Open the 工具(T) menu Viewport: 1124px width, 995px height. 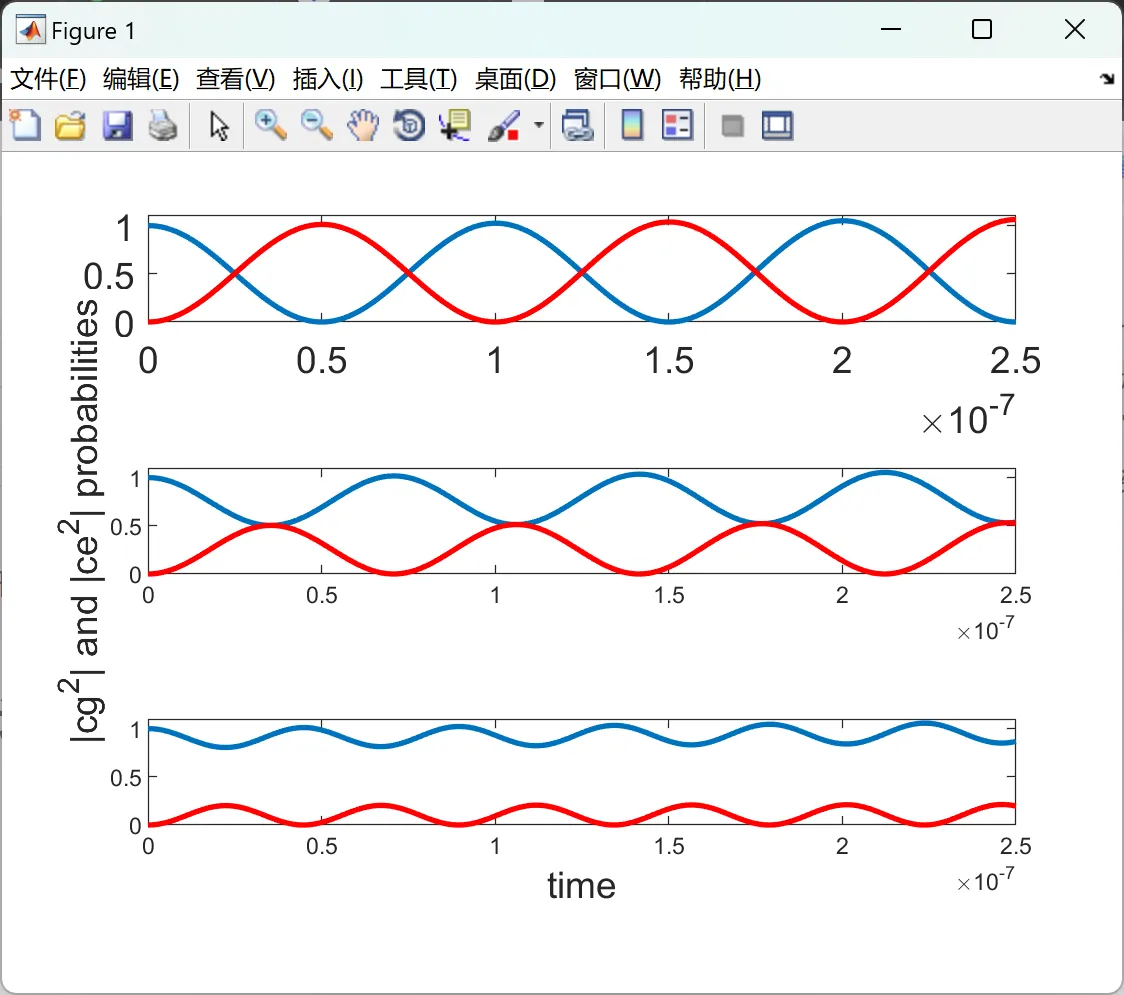coord(419,79)
